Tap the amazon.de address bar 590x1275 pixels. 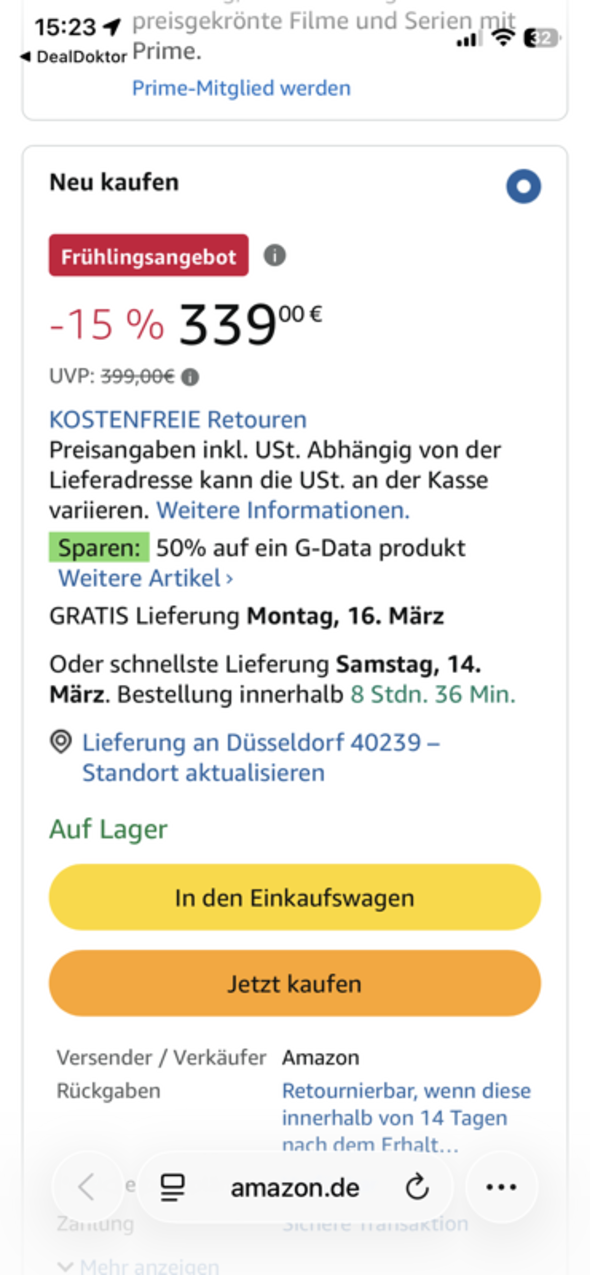[295, 1187]
